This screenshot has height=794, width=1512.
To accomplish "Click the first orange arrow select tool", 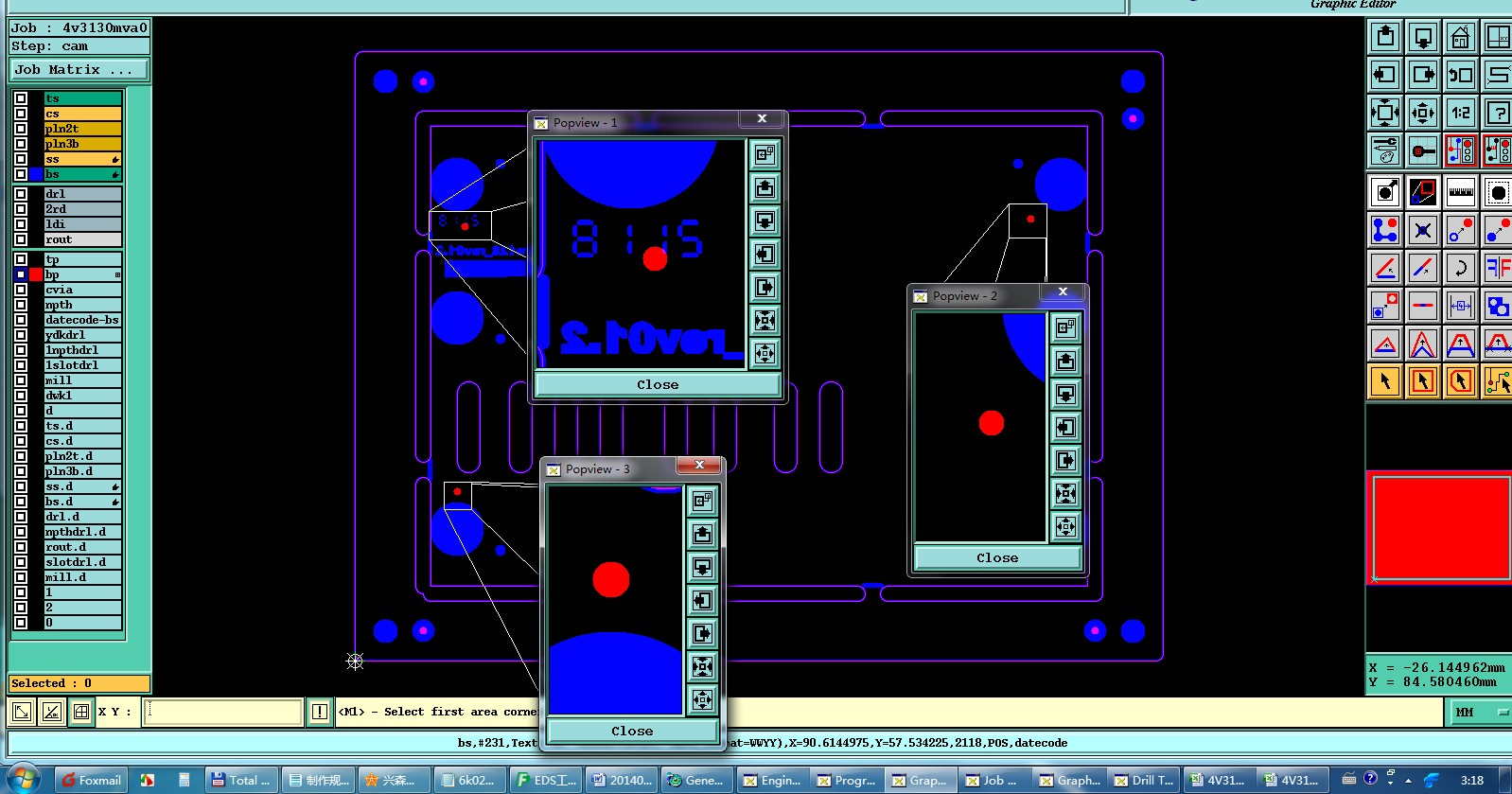I will 1385,381.
